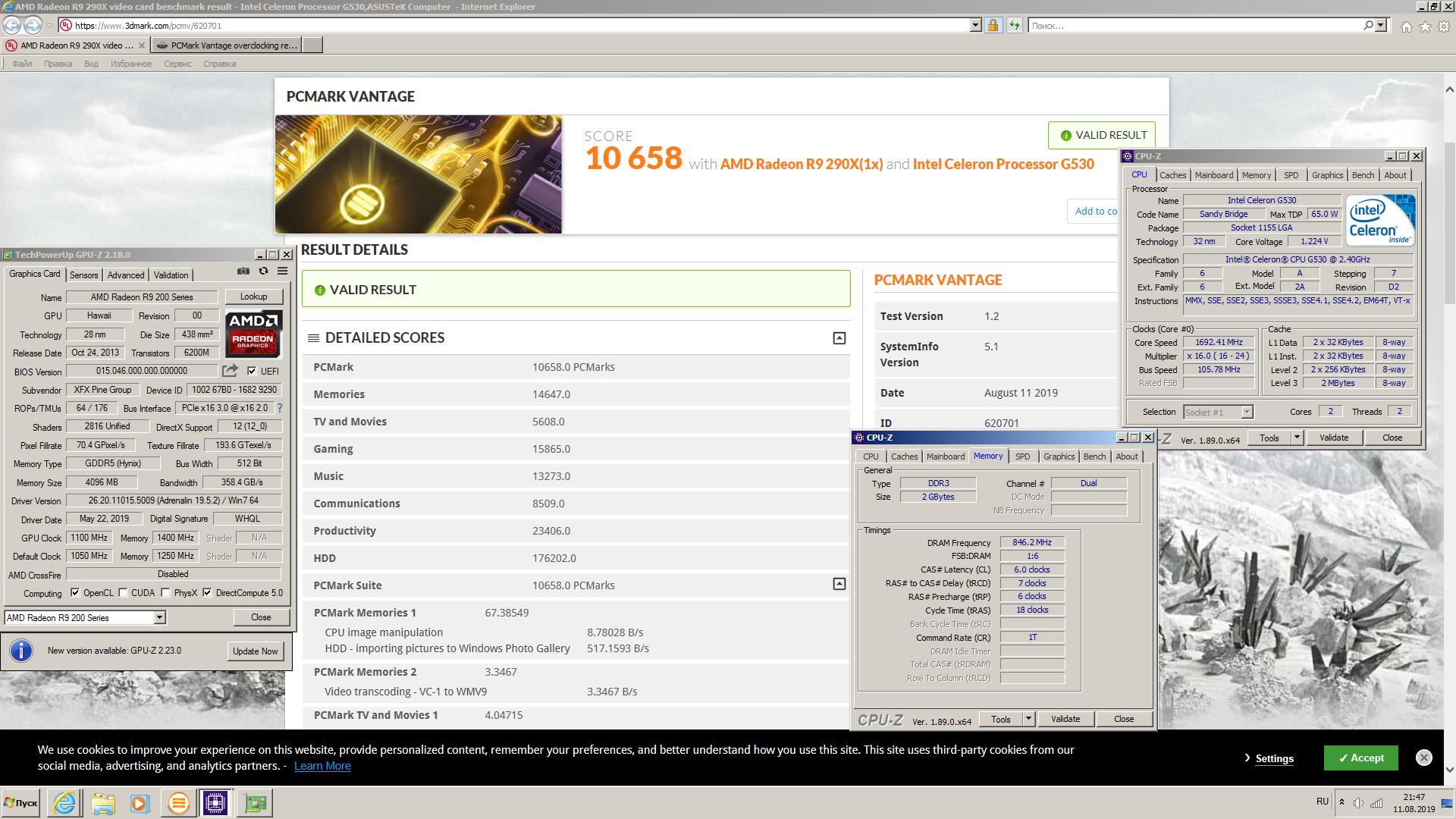Switch to Validation tab in GPU-Z
The width and height of the screenshot is (1456, 819).
(171, 275)
